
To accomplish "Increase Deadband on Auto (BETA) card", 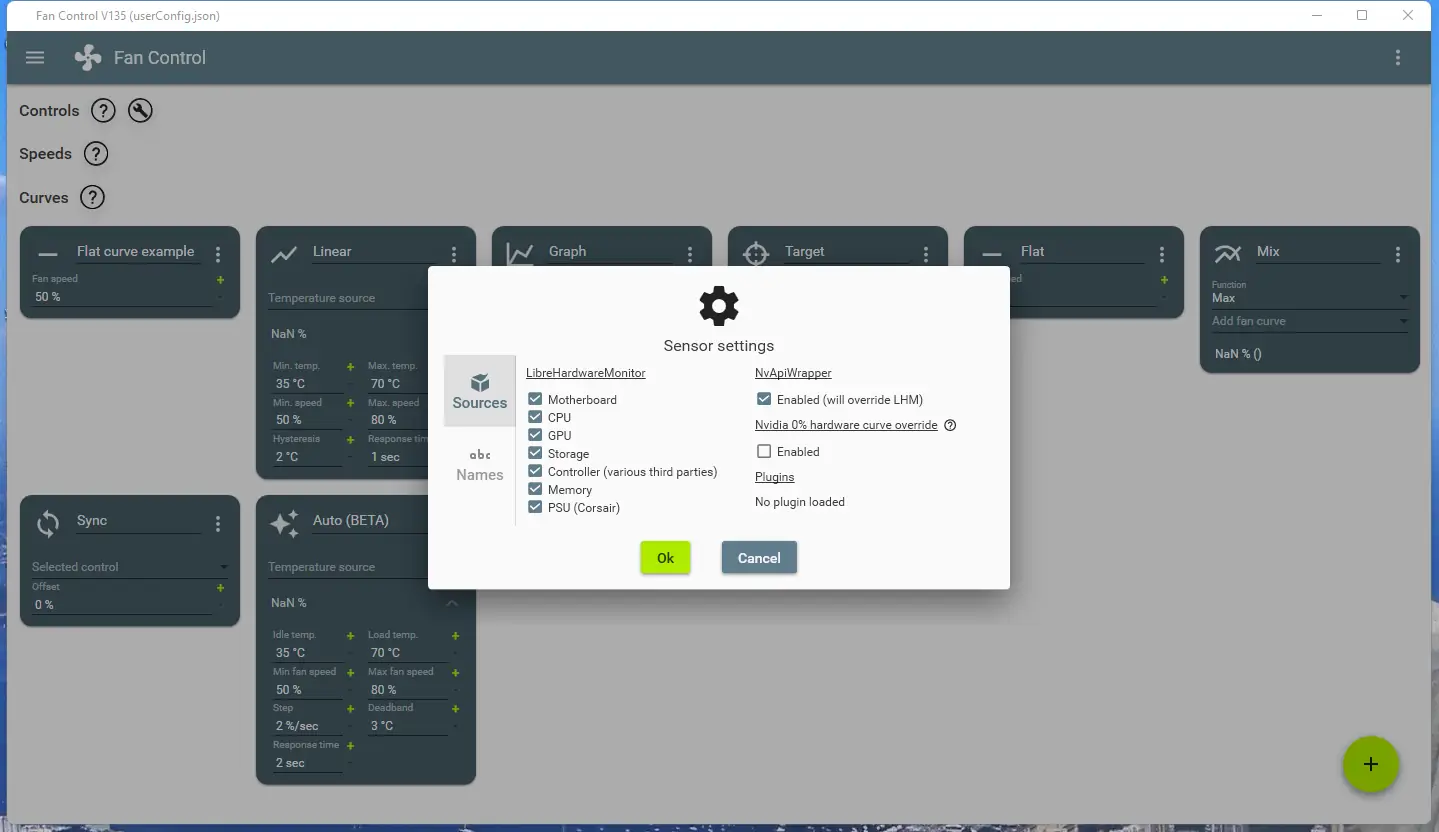I will pyautogui.click(x=455, y=709).
